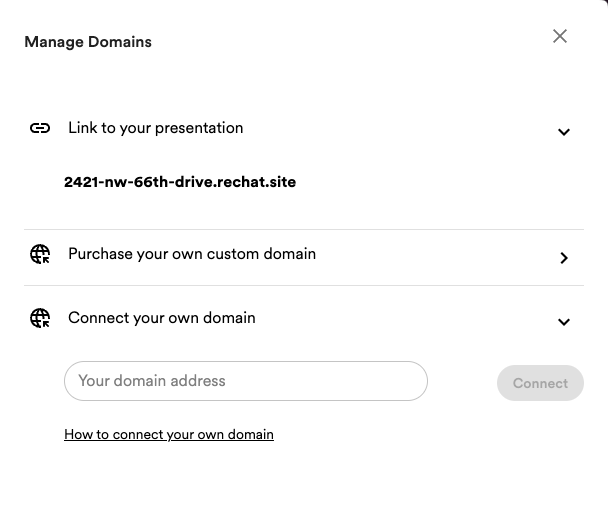Collapse the Connect your own domain chevron

point(564,322)
